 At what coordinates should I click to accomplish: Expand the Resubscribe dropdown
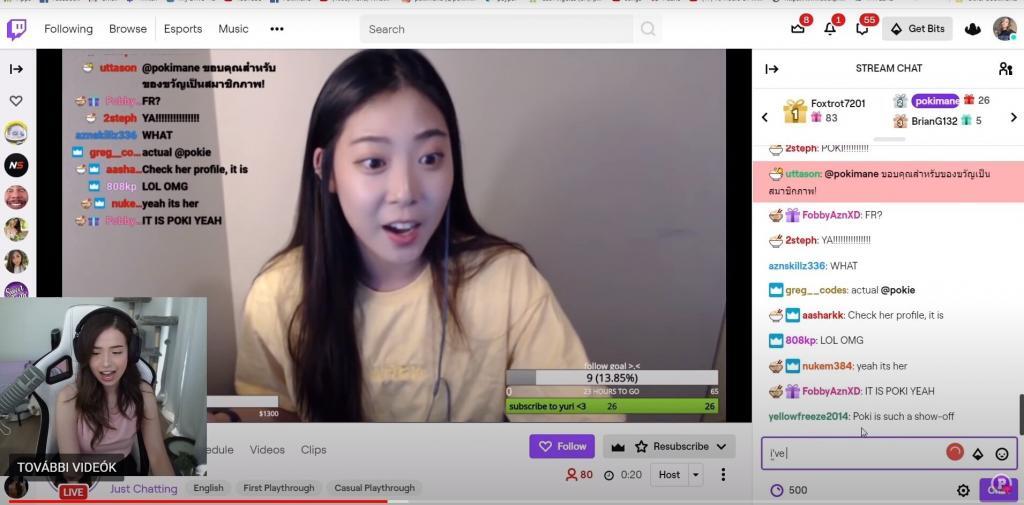click(x=719, y=446)
